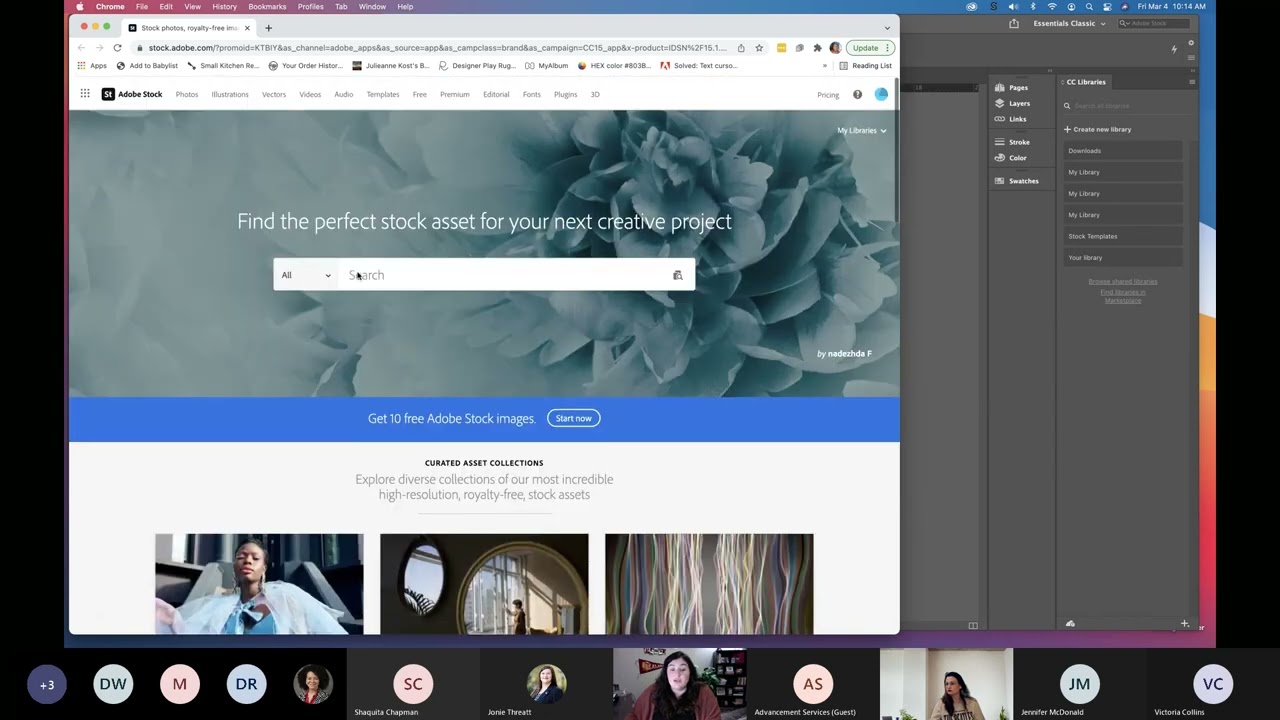This screenshot has height=720, width=1280.
Task: Open the My Libraries dropdown
Action: (x=861, y=130)
